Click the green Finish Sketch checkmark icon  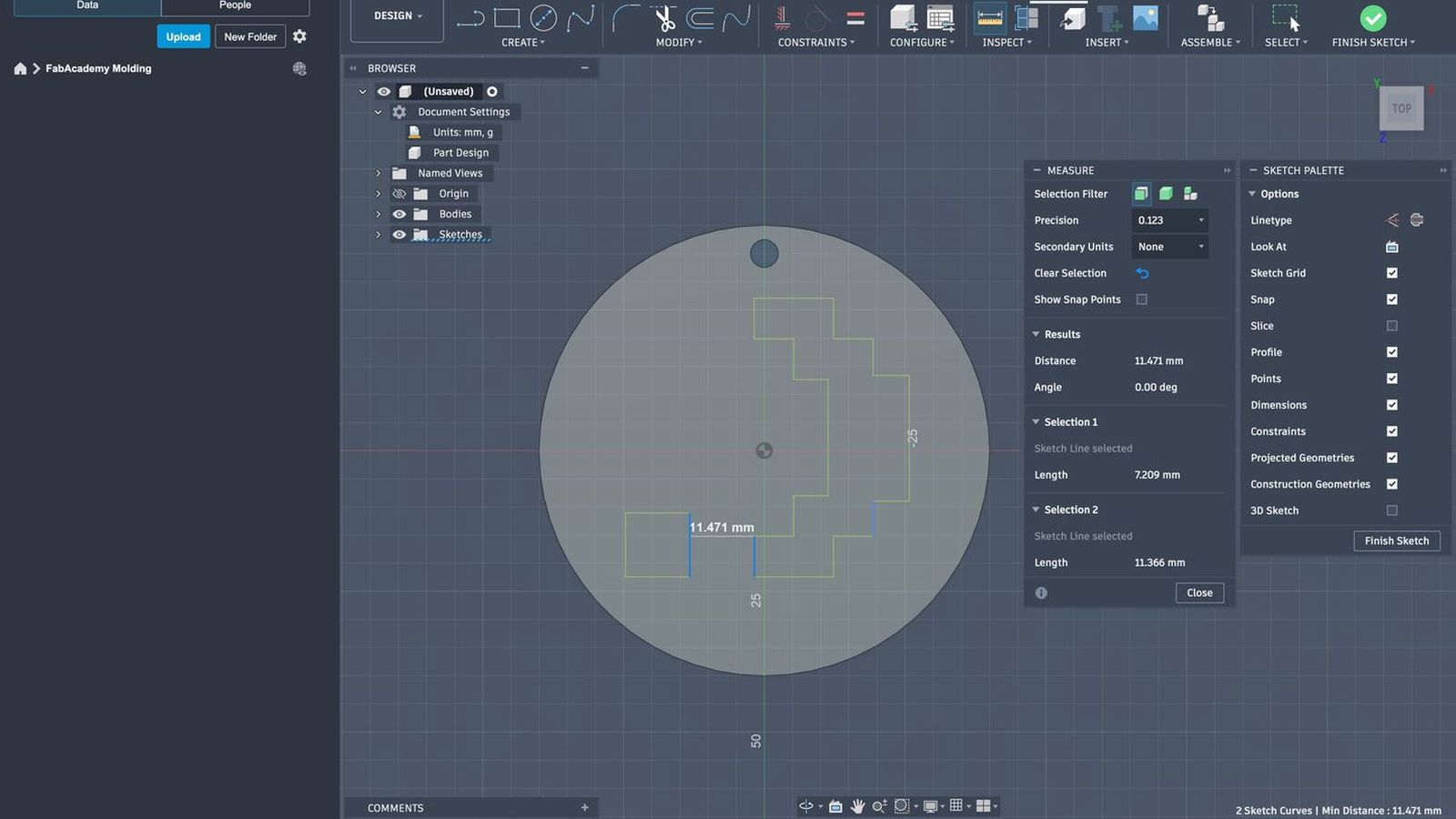pyautogui.click(x=1373, y=18)
